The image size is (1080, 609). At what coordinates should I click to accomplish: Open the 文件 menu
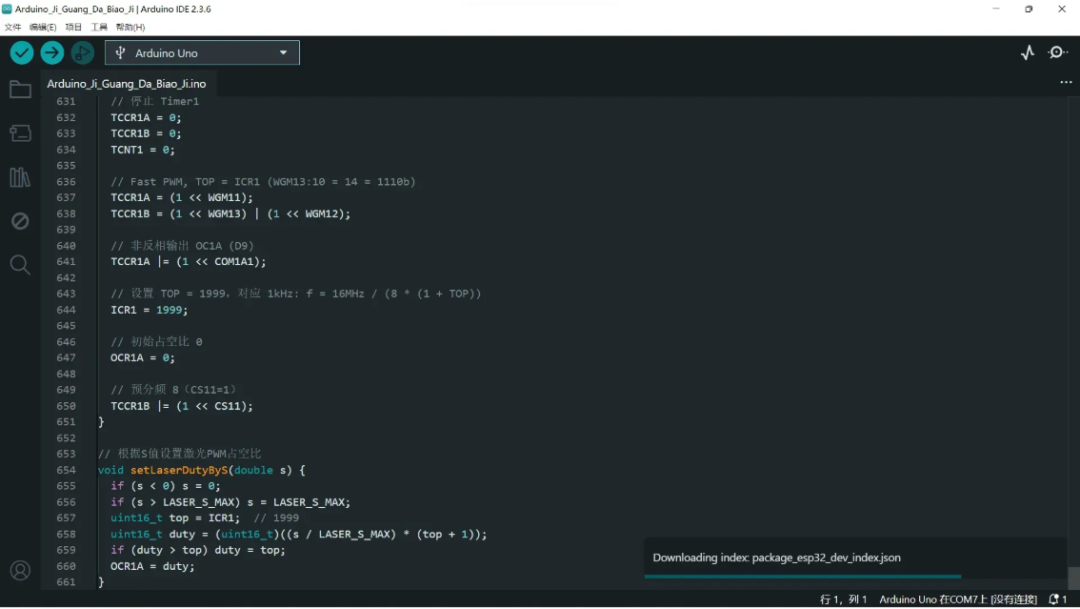pos(13,27)
